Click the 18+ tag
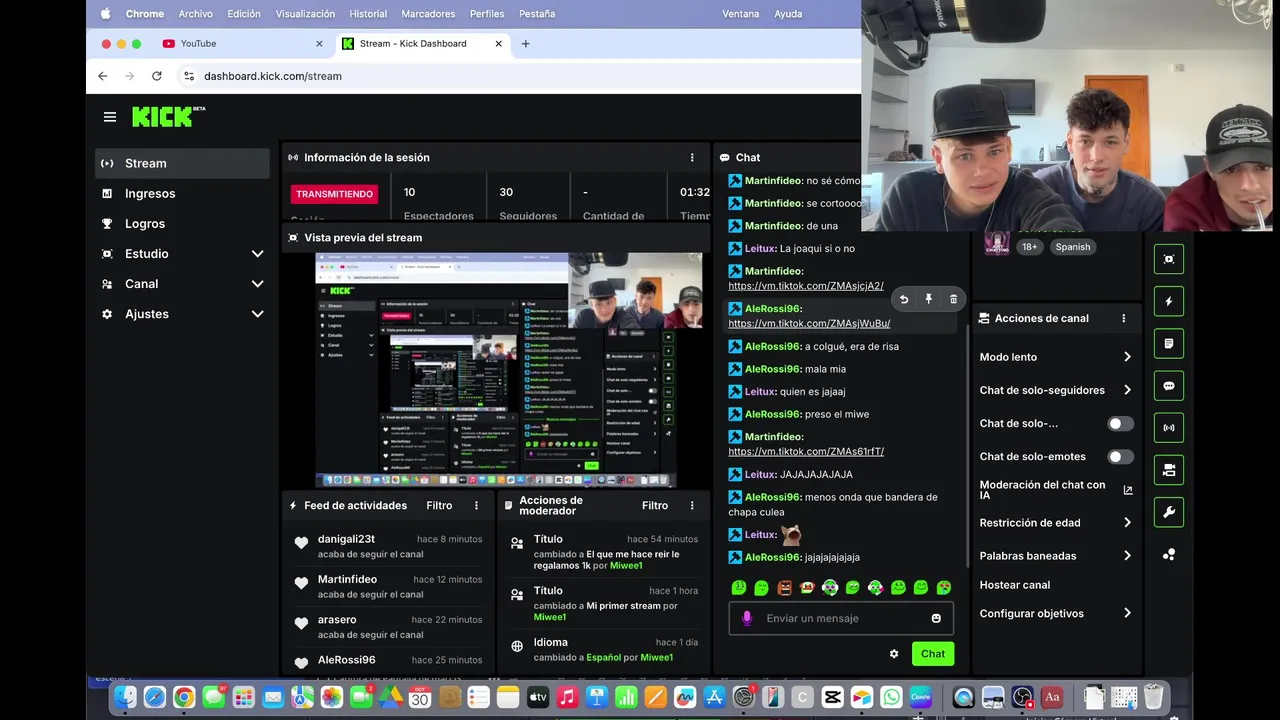The image size is (1280, 720). click(x=1029, y=247)
